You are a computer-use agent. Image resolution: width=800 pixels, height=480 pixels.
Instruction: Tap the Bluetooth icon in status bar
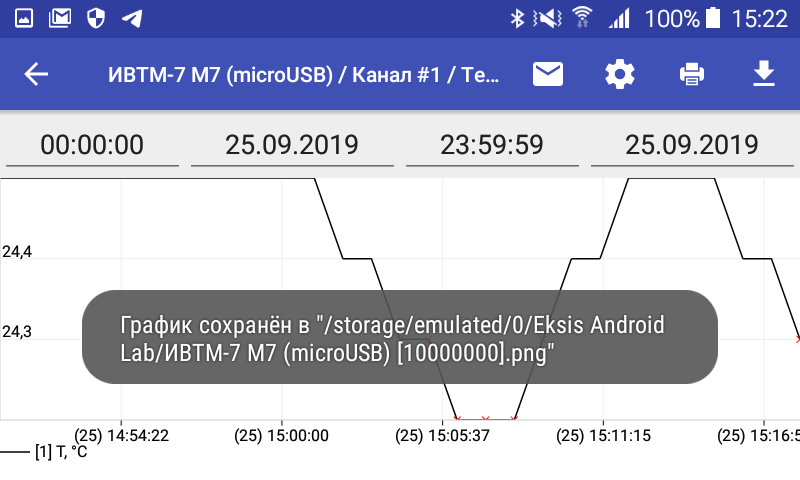pyautogui.click(x=517, y=18)
